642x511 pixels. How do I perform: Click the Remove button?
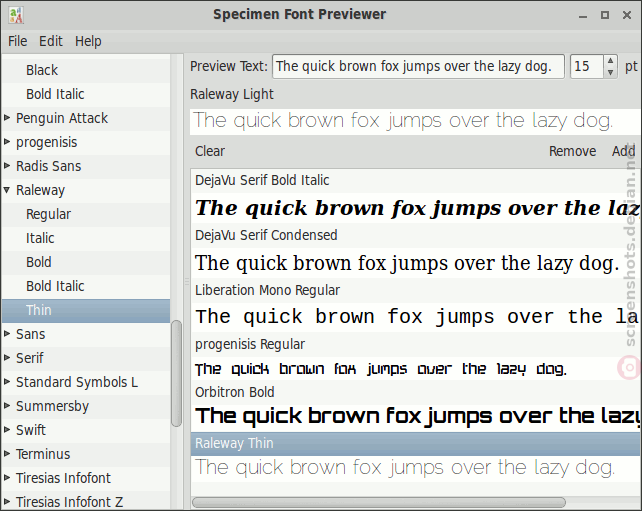[x=572, y=151]
